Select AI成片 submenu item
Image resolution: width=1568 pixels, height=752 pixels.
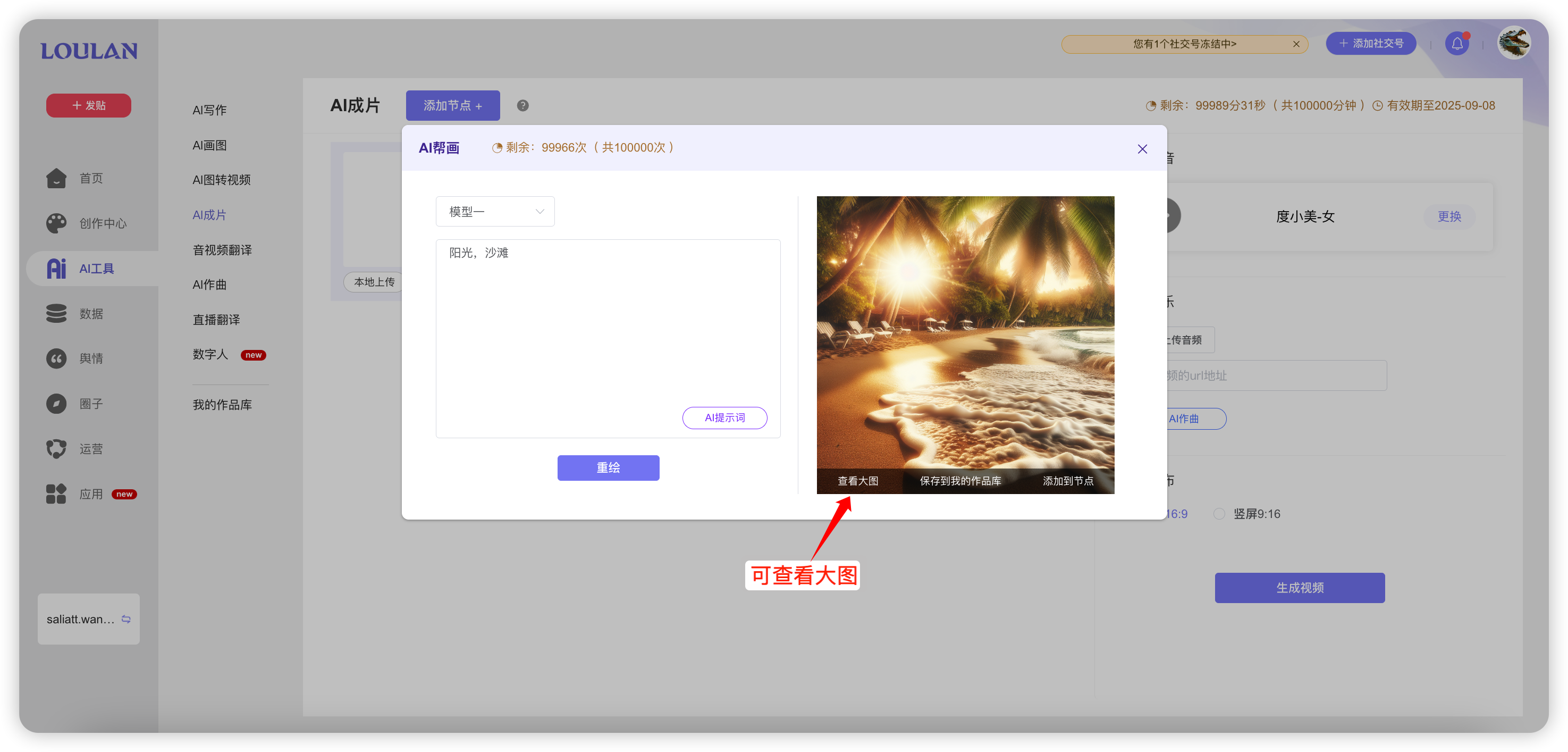(209, 215)
